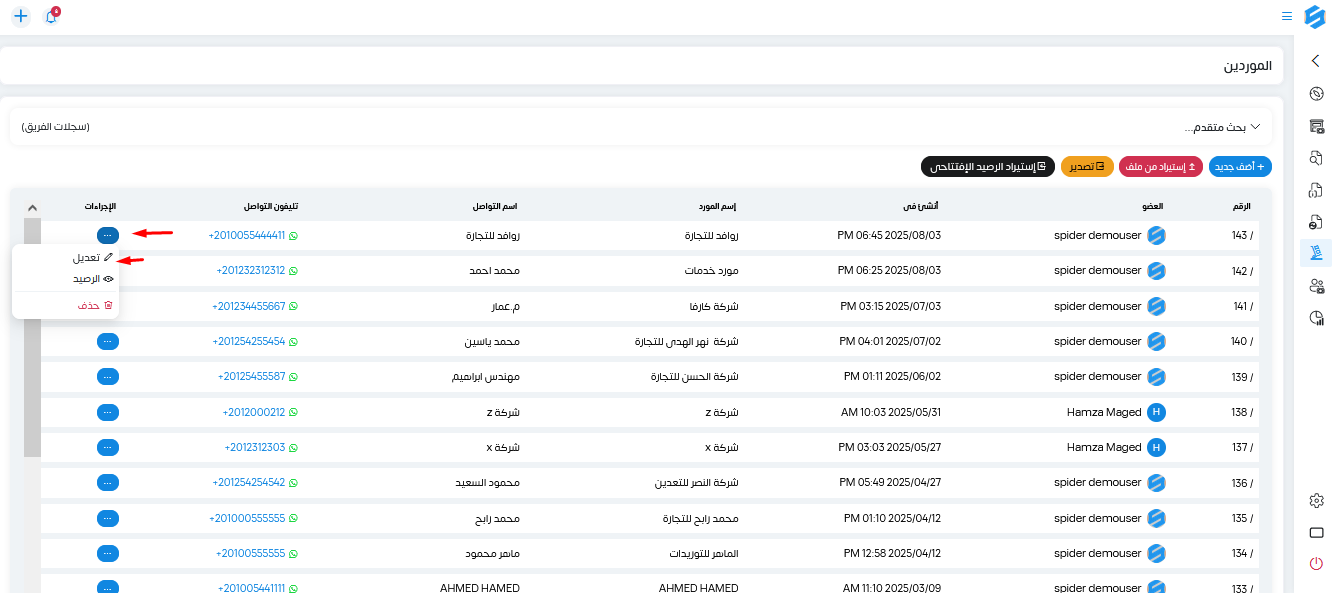Click the hamburger menu icon
Viewport: 1336px width, 593px height.
(1286, 16)
